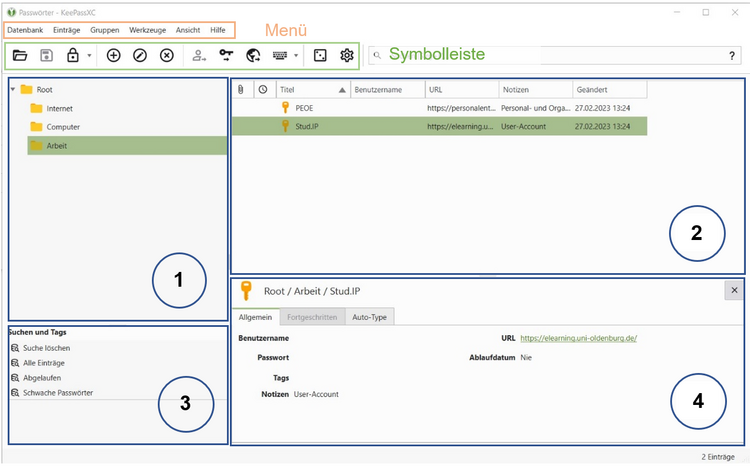750x467 pixels.
Task: Open the Einträge menu
Action: click(66, 30)
